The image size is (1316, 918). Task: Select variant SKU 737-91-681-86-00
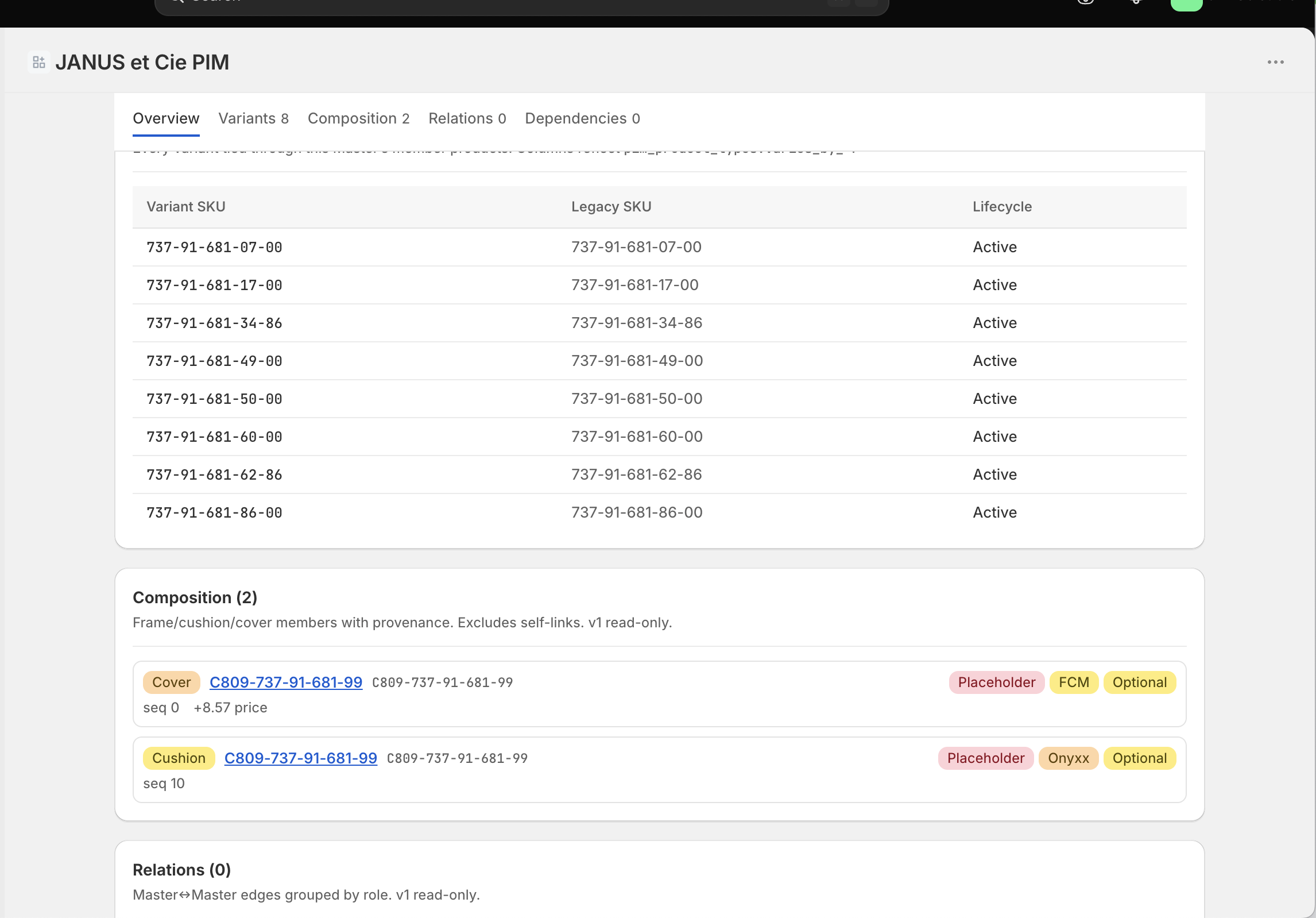214,512
